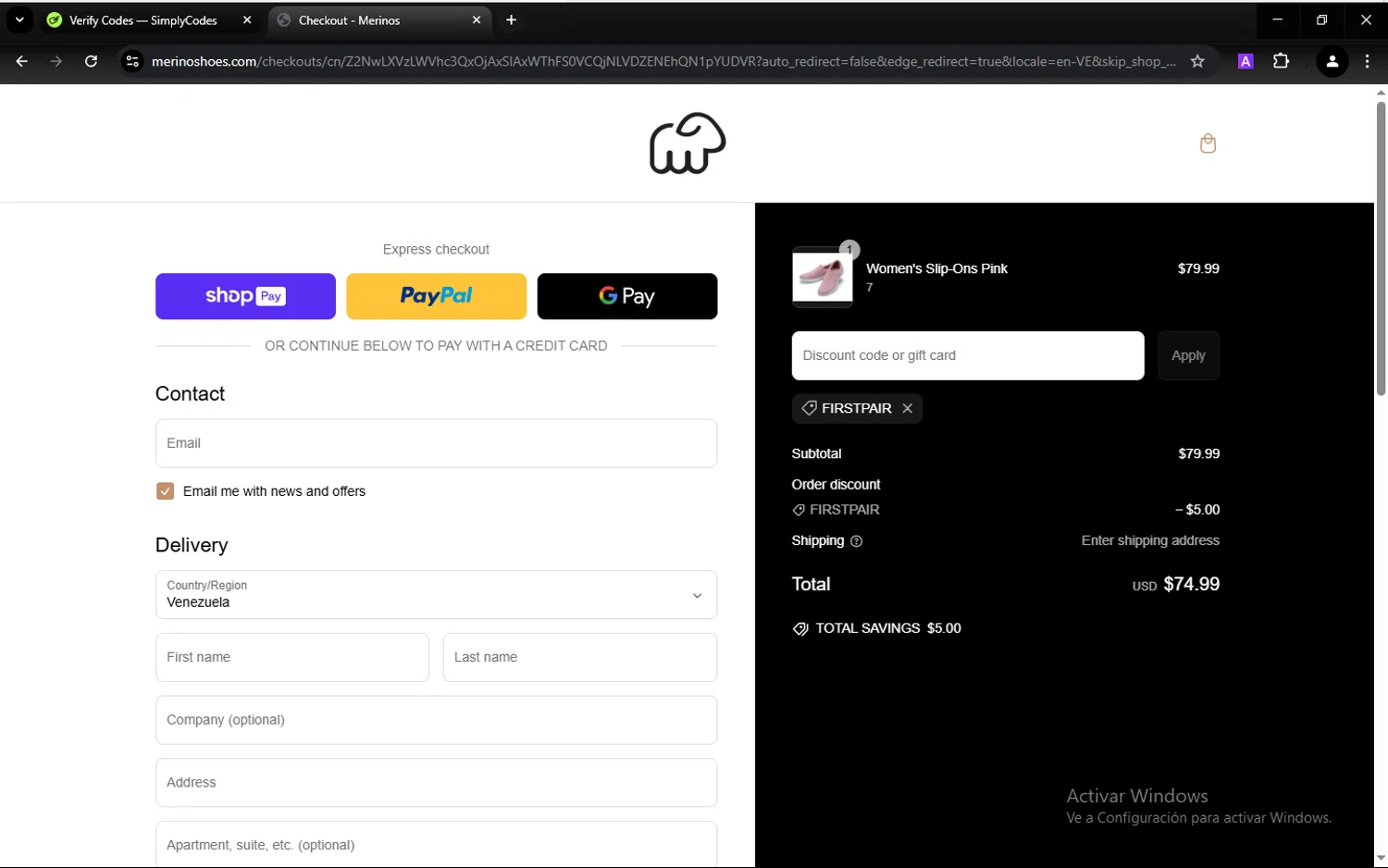Focus the Email input field
Image resolution: width=1388 pixels, height=868 pixels.
(x=436, y=443)
